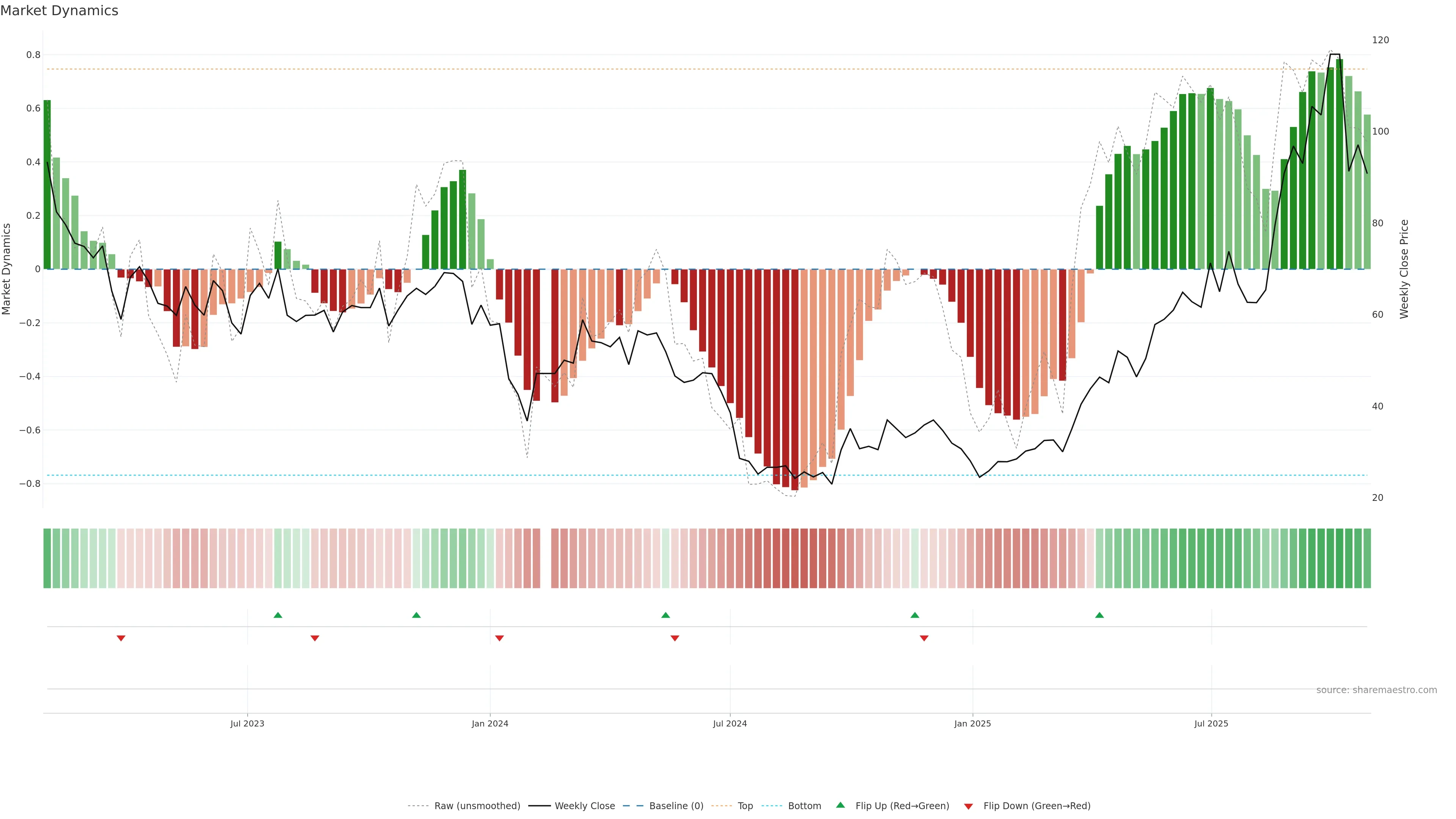The height and width of the screenshot is (819, 1456).
Task: Click the green flip-up triangle before Jan 2024
Action: tap(417, 615)
